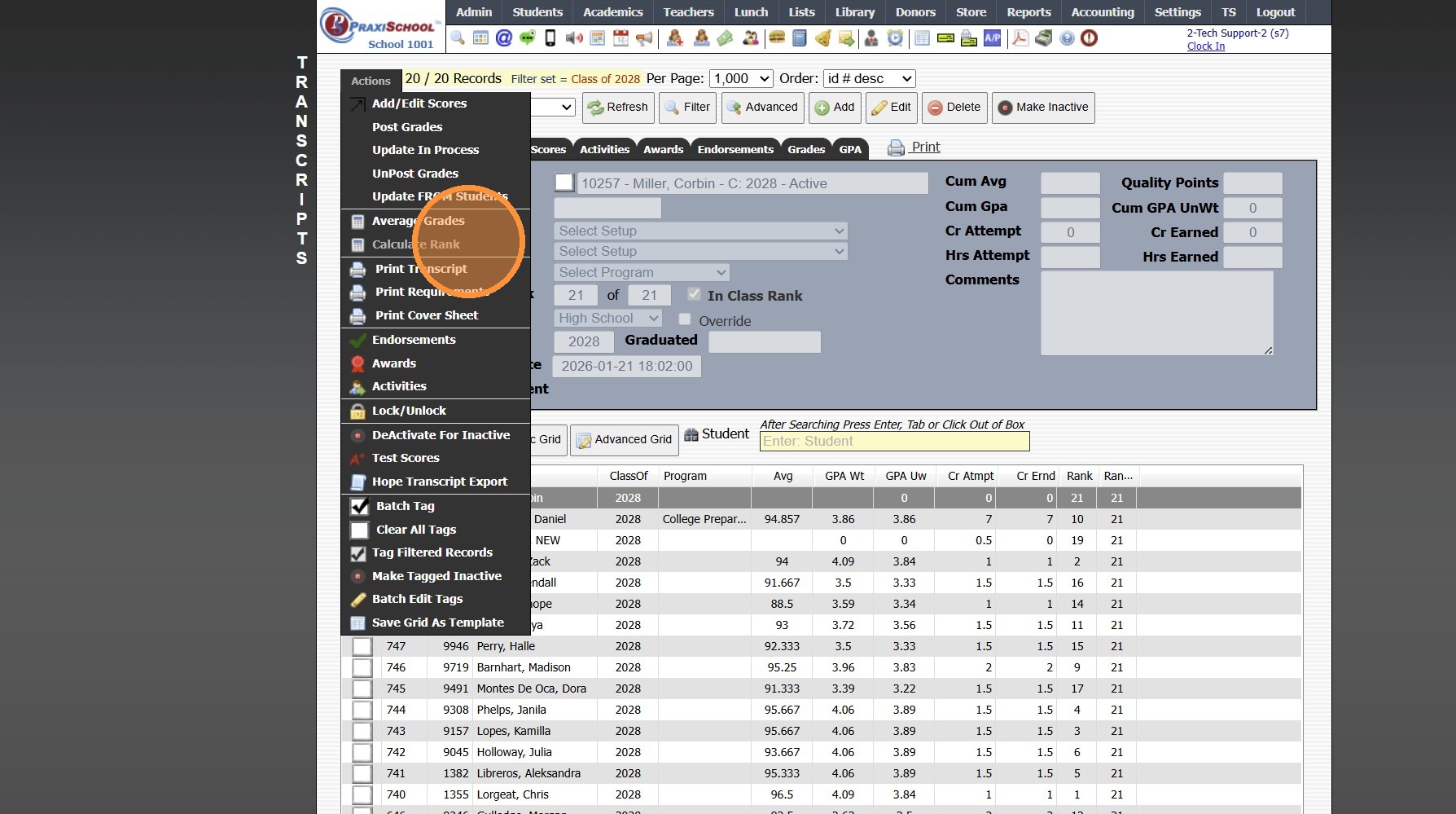Select Print Cover Sheet from Actions menu
This screenshot has height=814, width=1456.
pyautogui.click(x=426, y=315)
